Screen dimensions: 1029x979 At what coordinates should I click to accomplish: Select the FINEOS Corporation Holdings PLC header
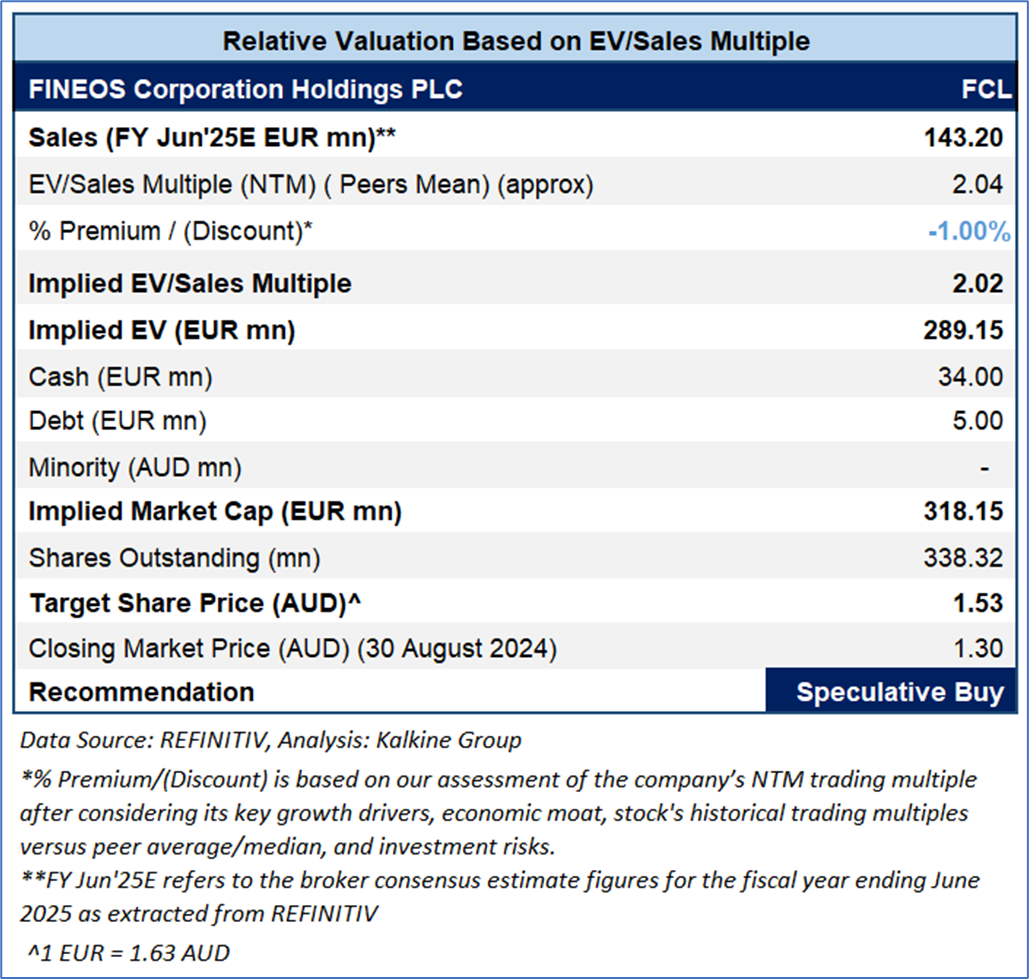[246, 89]
